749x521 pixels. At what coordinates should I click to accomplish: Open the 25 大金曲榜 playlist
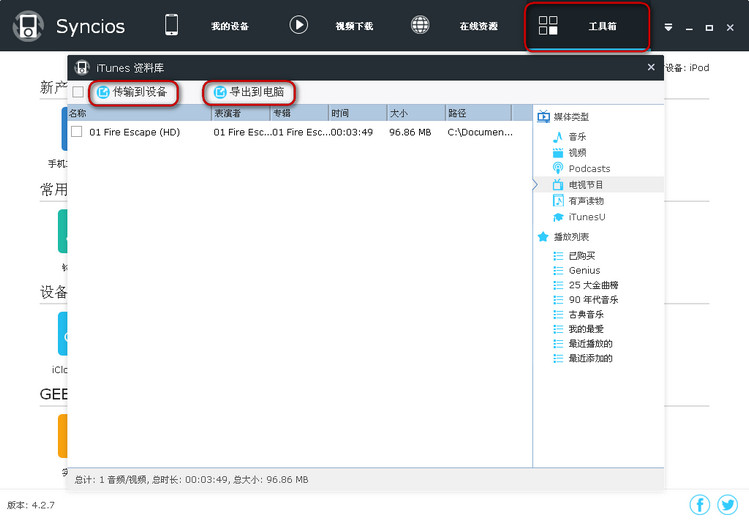pyautogui.click(x=593, y=285)
